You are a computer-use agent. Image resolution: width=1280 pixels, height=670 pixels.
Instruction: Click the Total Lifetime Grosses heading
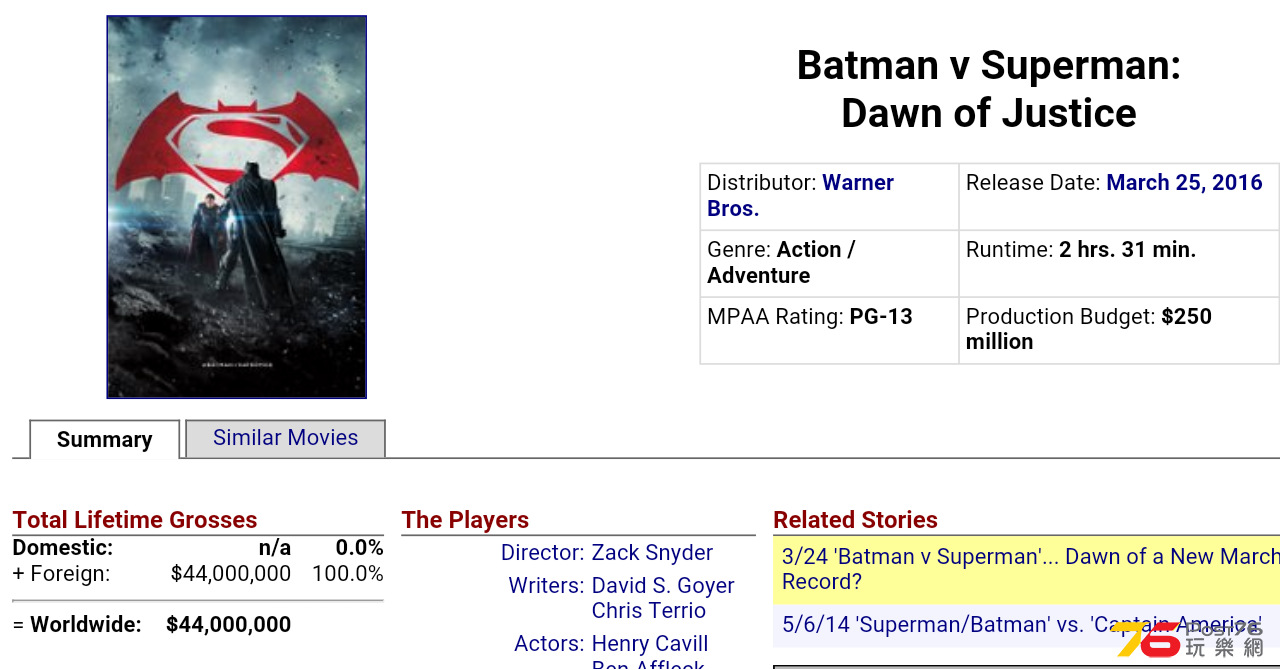135,520
